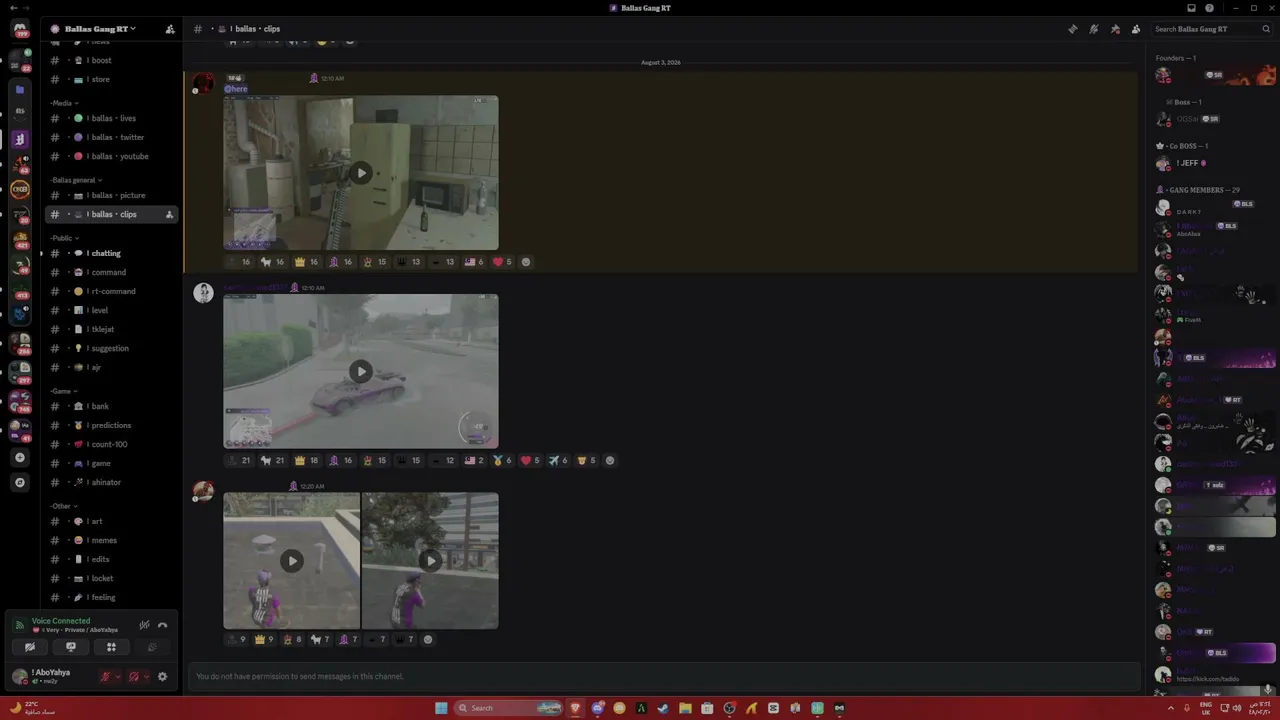
Task: Click the inbox icon in title bar
Action: (1191, 8)
